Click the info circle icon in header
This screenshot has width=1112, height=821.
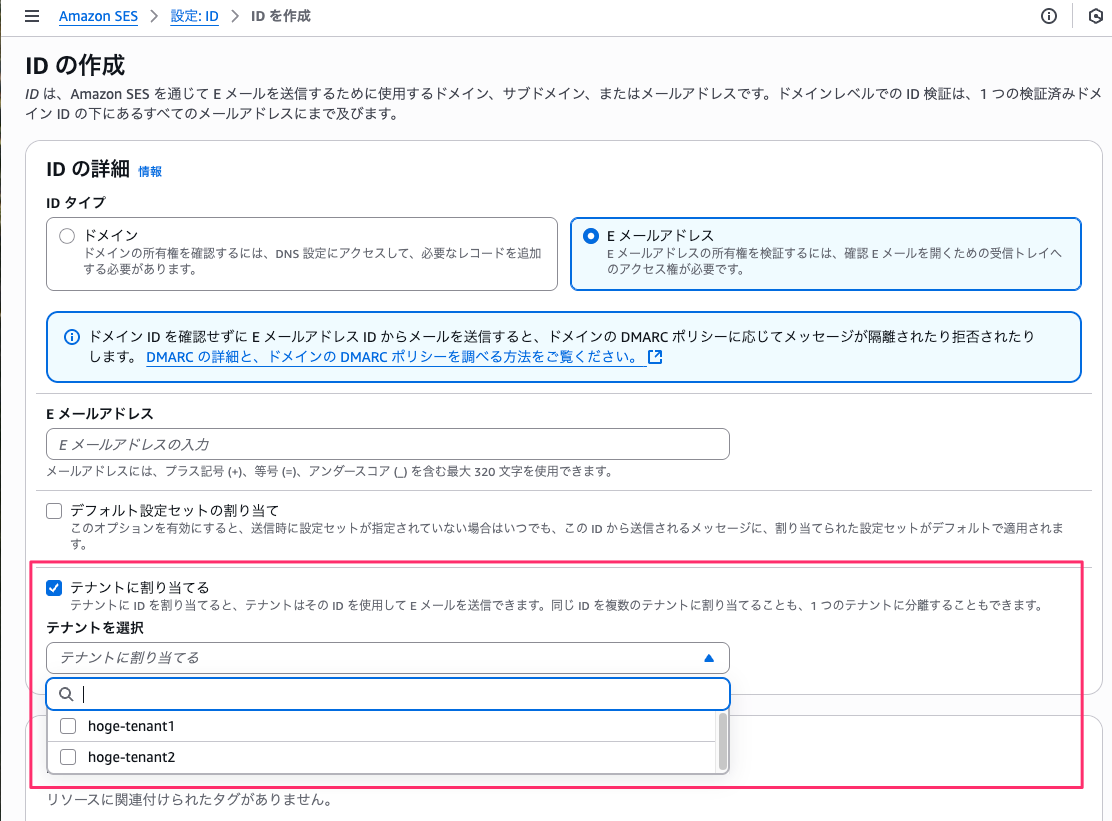pos(1048,16)
